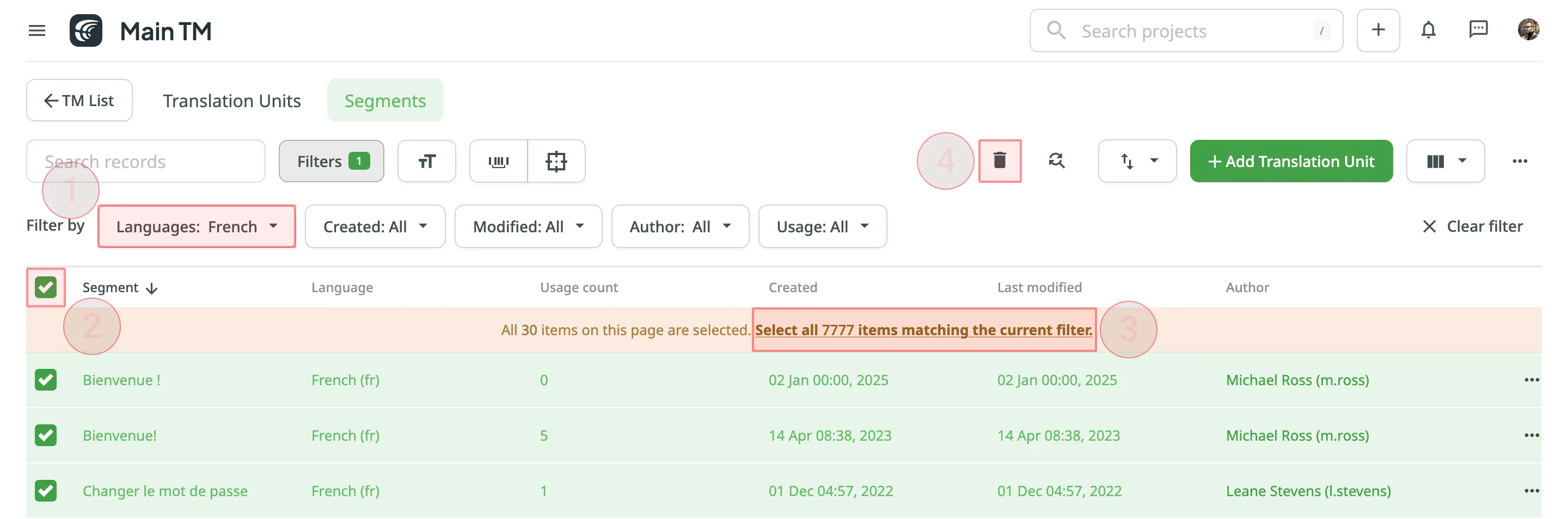
Task: Select all 7777 items matching filter
Action: 923,330
